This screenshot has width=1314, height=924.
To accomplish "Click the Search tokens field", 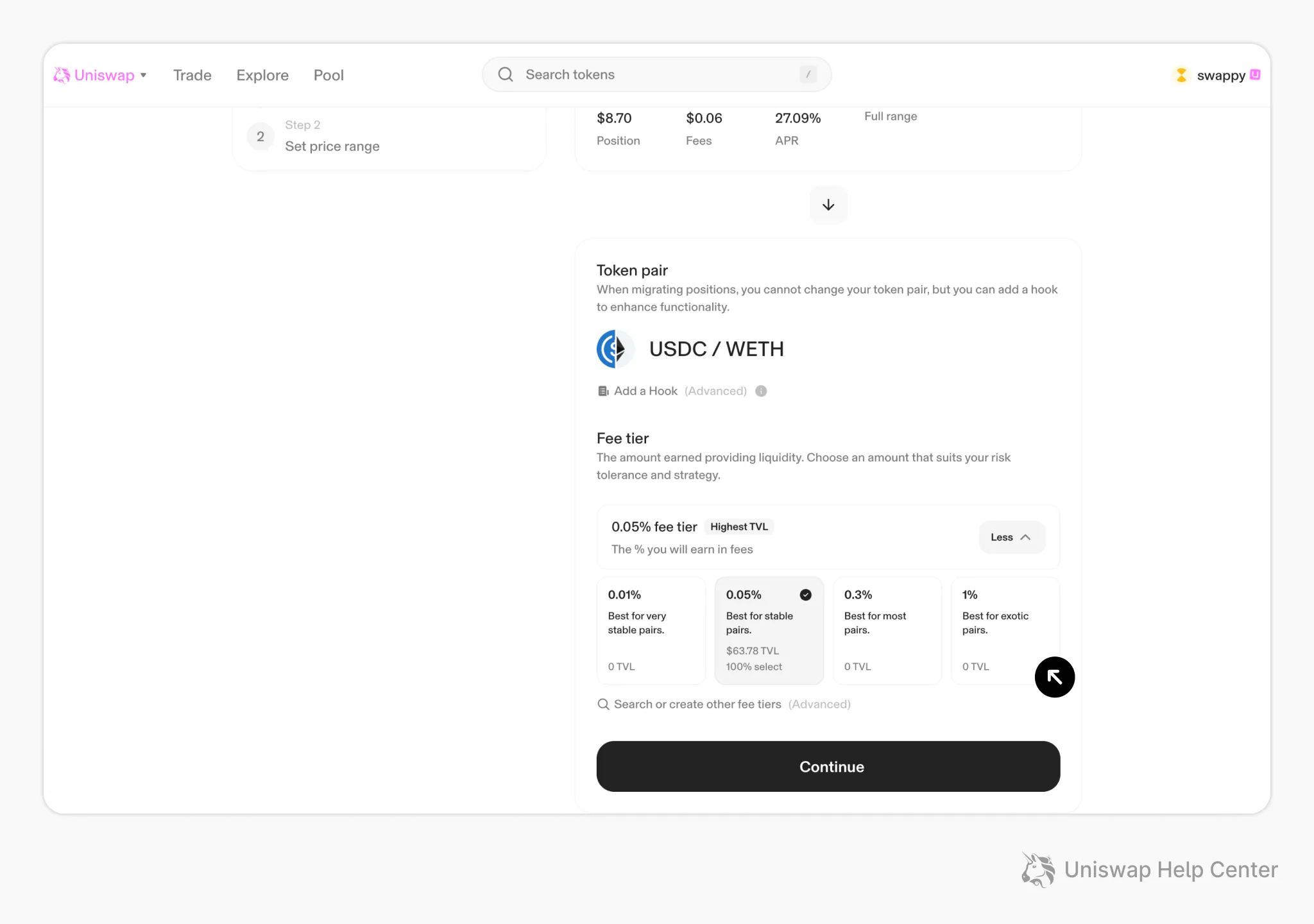I will [657, 74].
